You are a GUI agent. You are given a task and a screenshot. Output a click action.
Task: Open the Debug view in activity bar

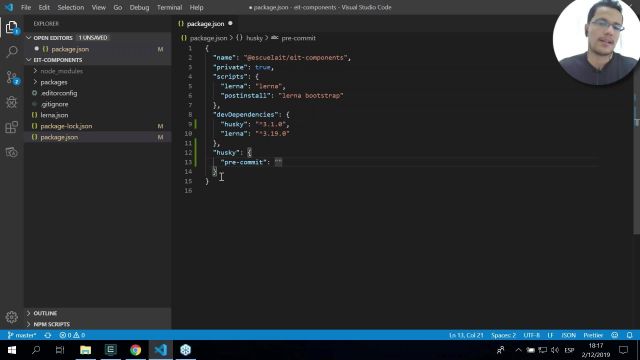pyautogui.click(x=12, y=102)
